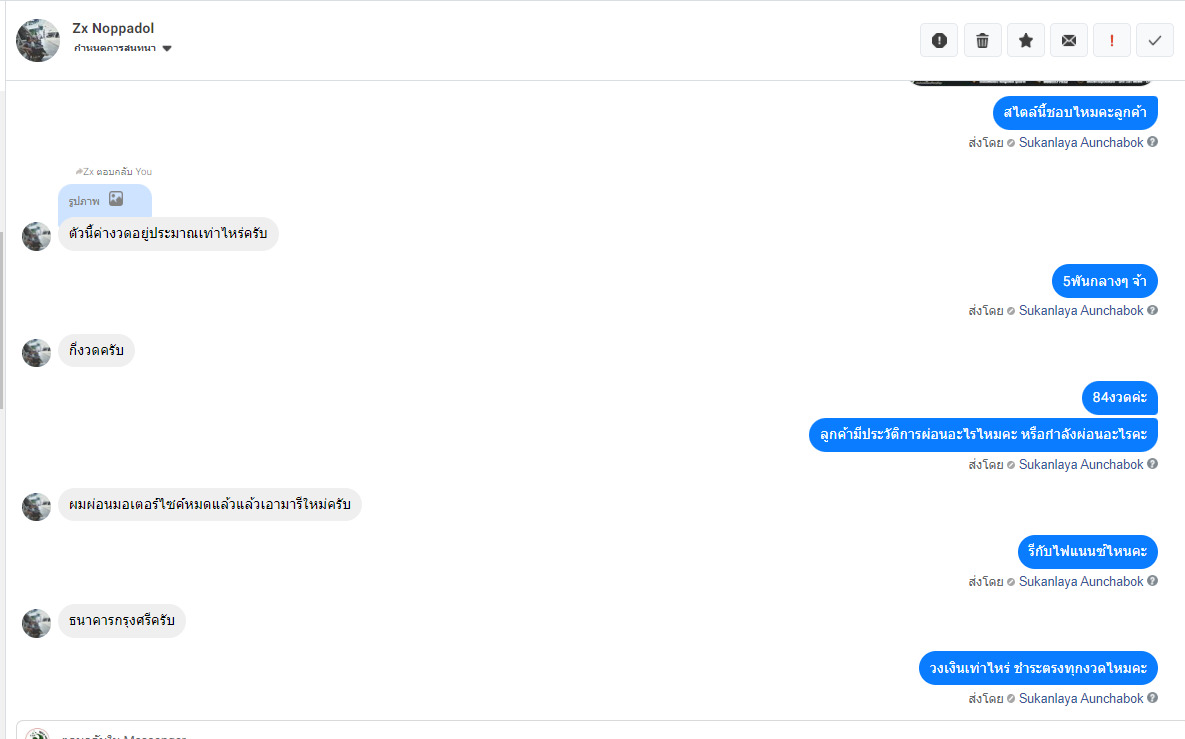Click help icon under '84งวดค่ะ' message group
The image size is (1185, 739).
(x=1152, y=464)
